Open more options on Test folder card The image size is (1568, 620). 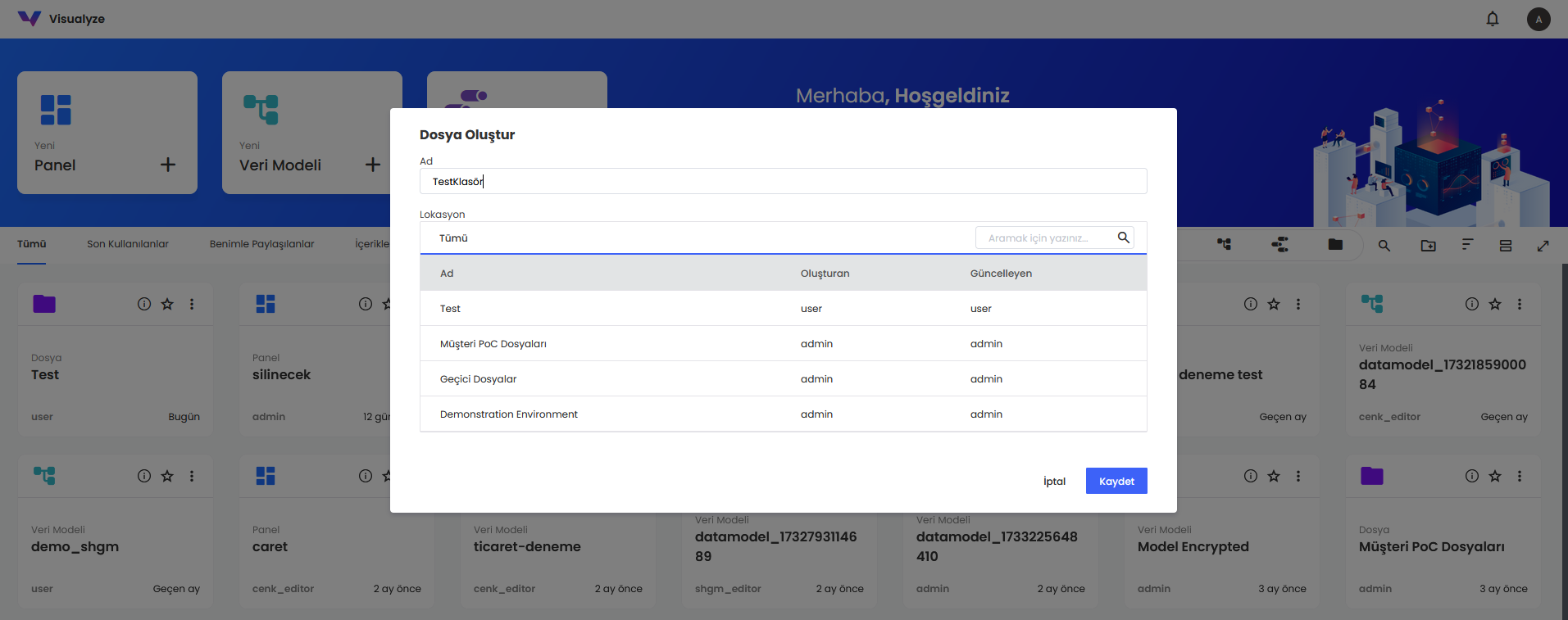[x=192, y=304]
